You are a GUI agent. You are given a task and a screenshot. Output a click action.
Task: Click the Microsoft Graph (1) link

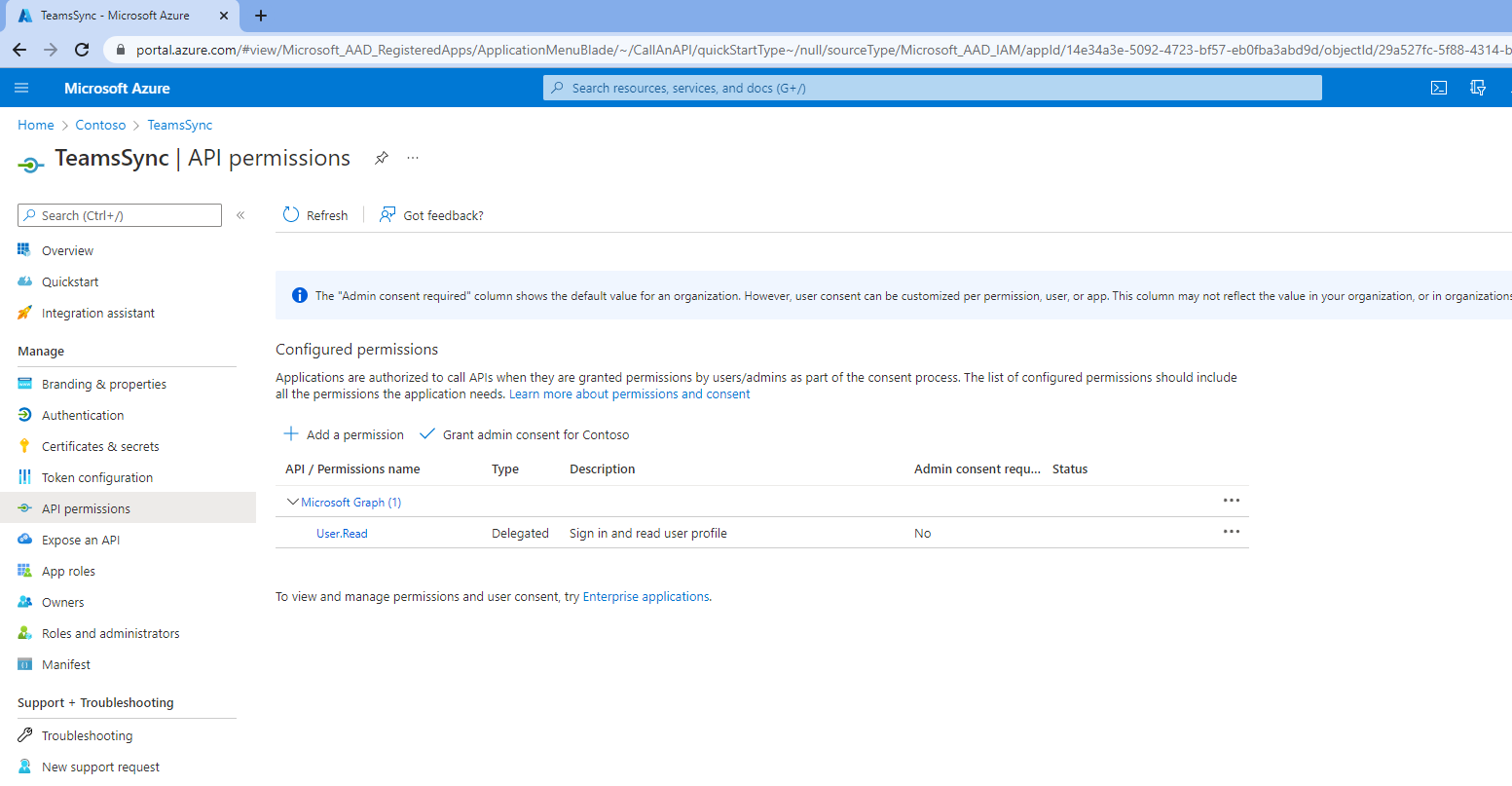pos(351,502)
